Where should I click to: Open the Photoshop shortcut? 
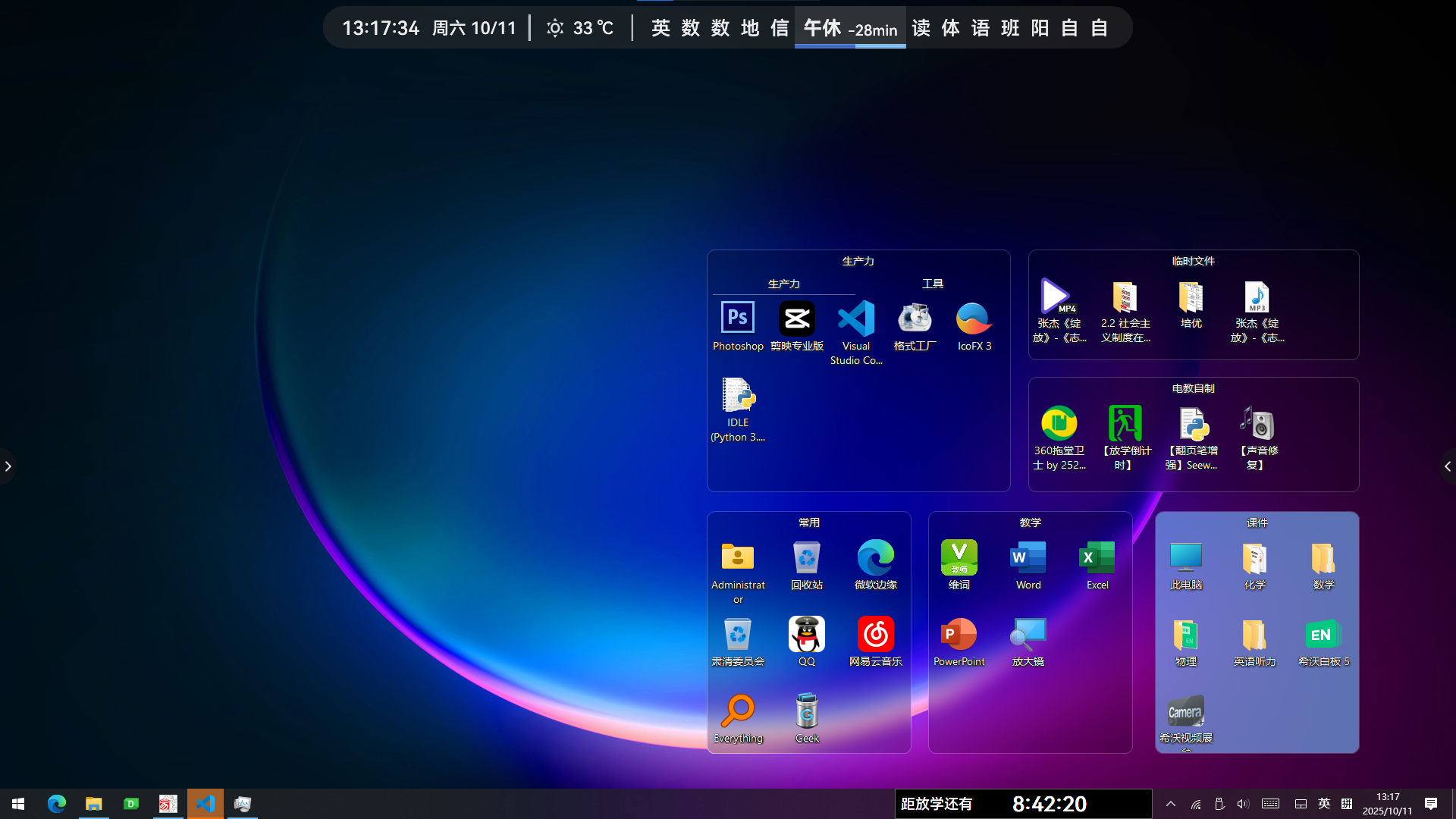pyautogui.click(x=737, y=318)
